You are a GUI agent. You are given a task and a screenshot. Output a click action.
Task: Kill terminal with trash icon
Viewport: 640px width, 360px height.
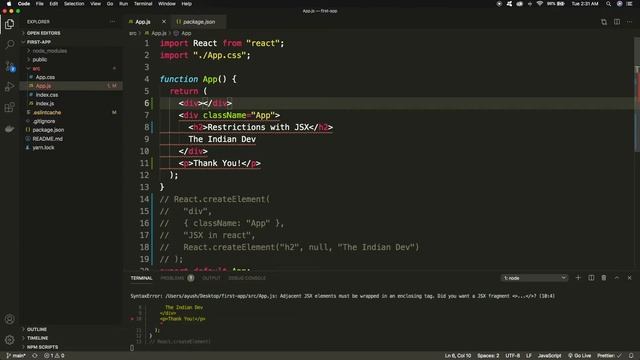pyautogui.click(x=604, y=278)
